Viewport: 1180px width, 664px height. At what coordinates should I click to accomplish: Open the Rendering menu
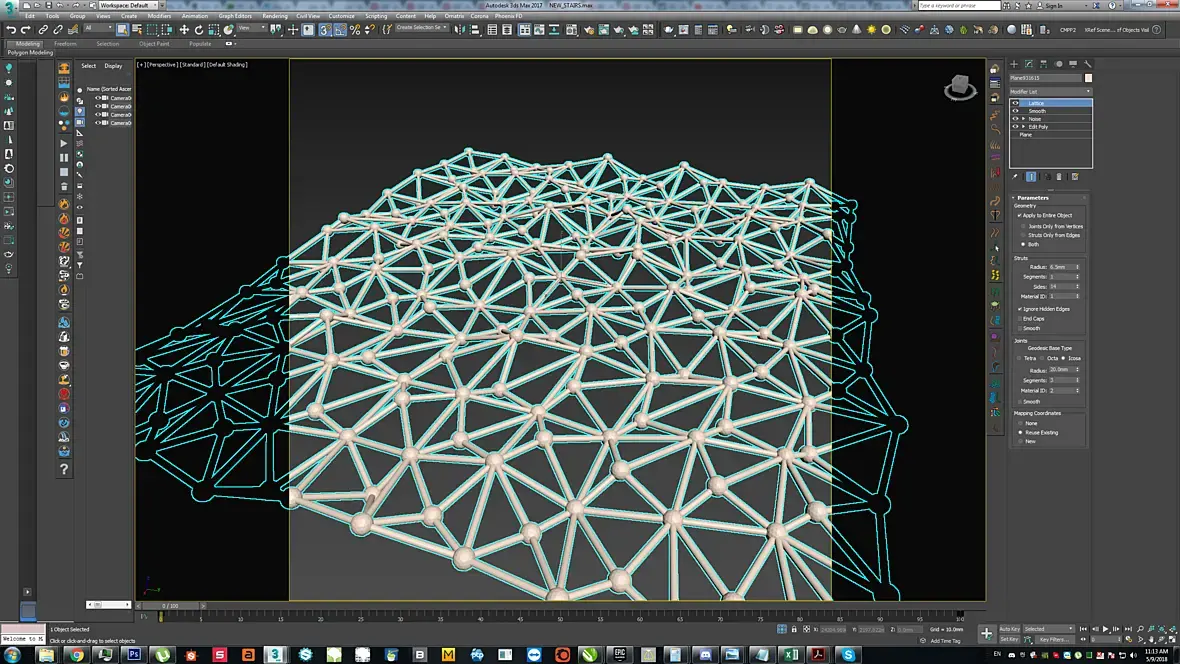click(274, 16)
